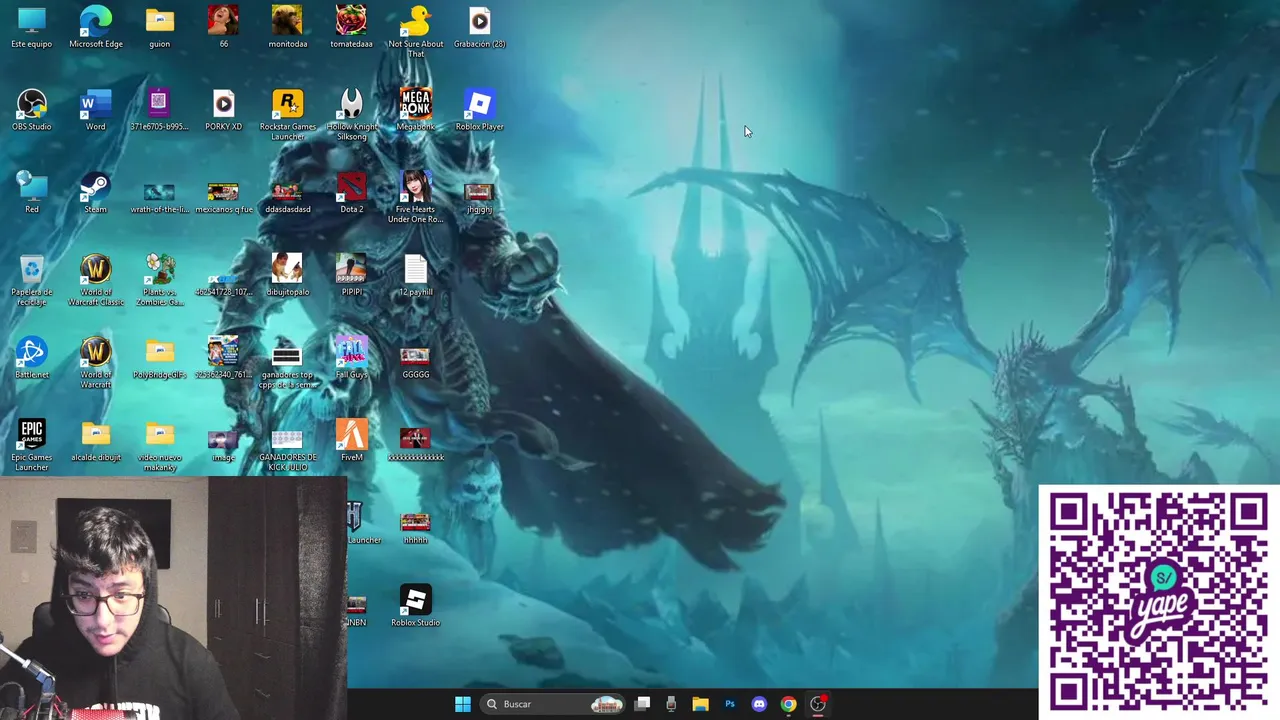Open Discord from the taskbar
The height and width of the screenshot is (720, 1280).
[x=759, y=704]
